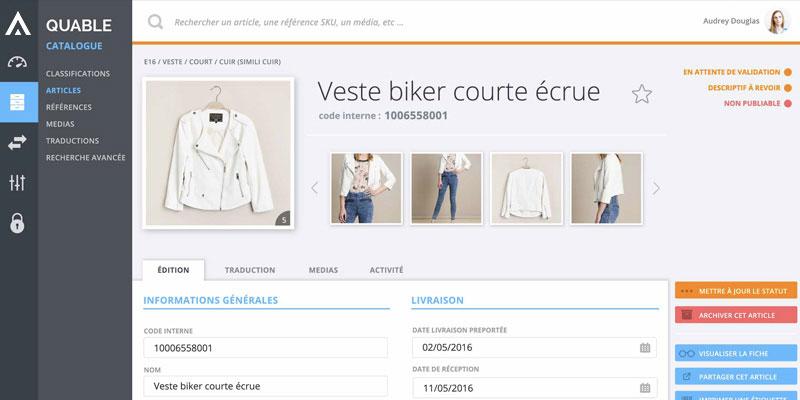Click Visualiser la fiche button
The width and height of the screenshot is (800, 400).
coord(735,353)
